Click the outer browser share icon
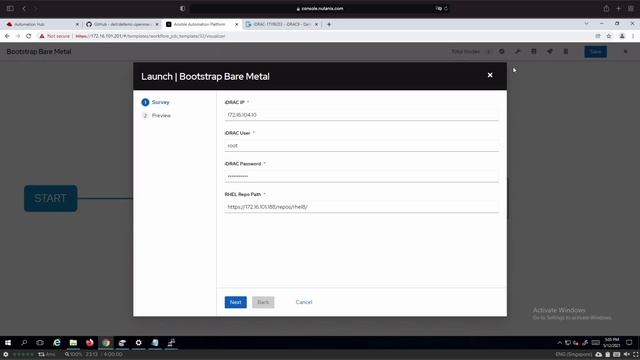The width and height of the screenshot is (640, 360). coord(606,8)
